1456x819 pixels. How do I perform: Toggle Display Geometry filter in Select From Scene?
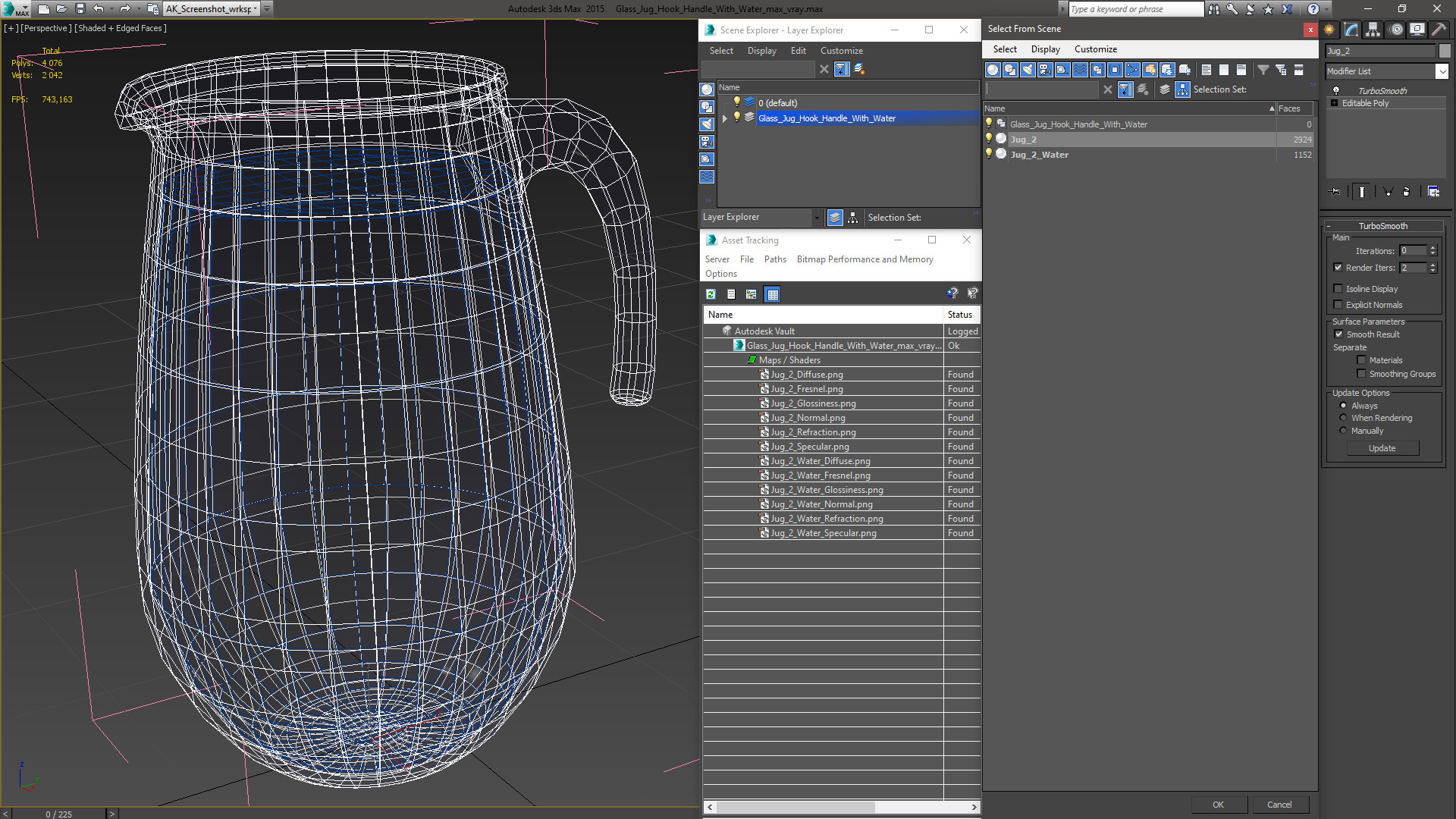point(993,70)
